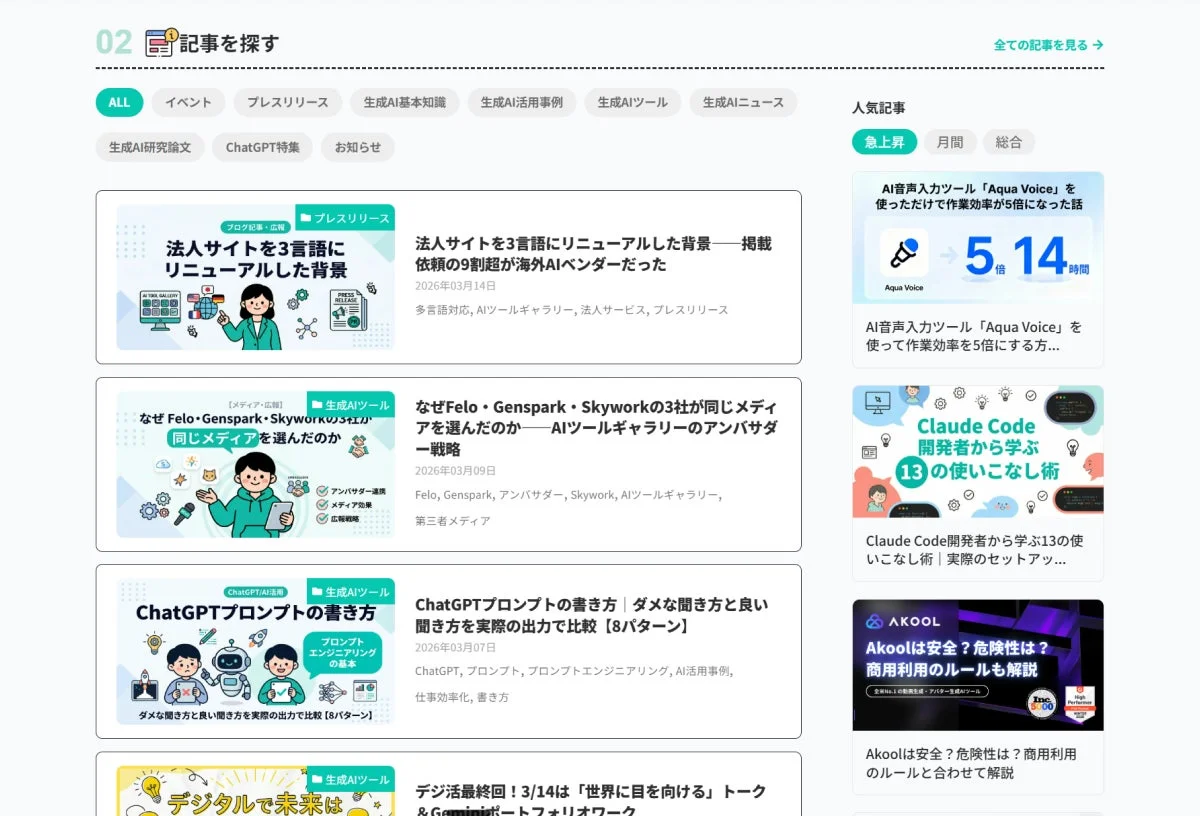Open the 全ての記事を見る link

(1038, 45)
